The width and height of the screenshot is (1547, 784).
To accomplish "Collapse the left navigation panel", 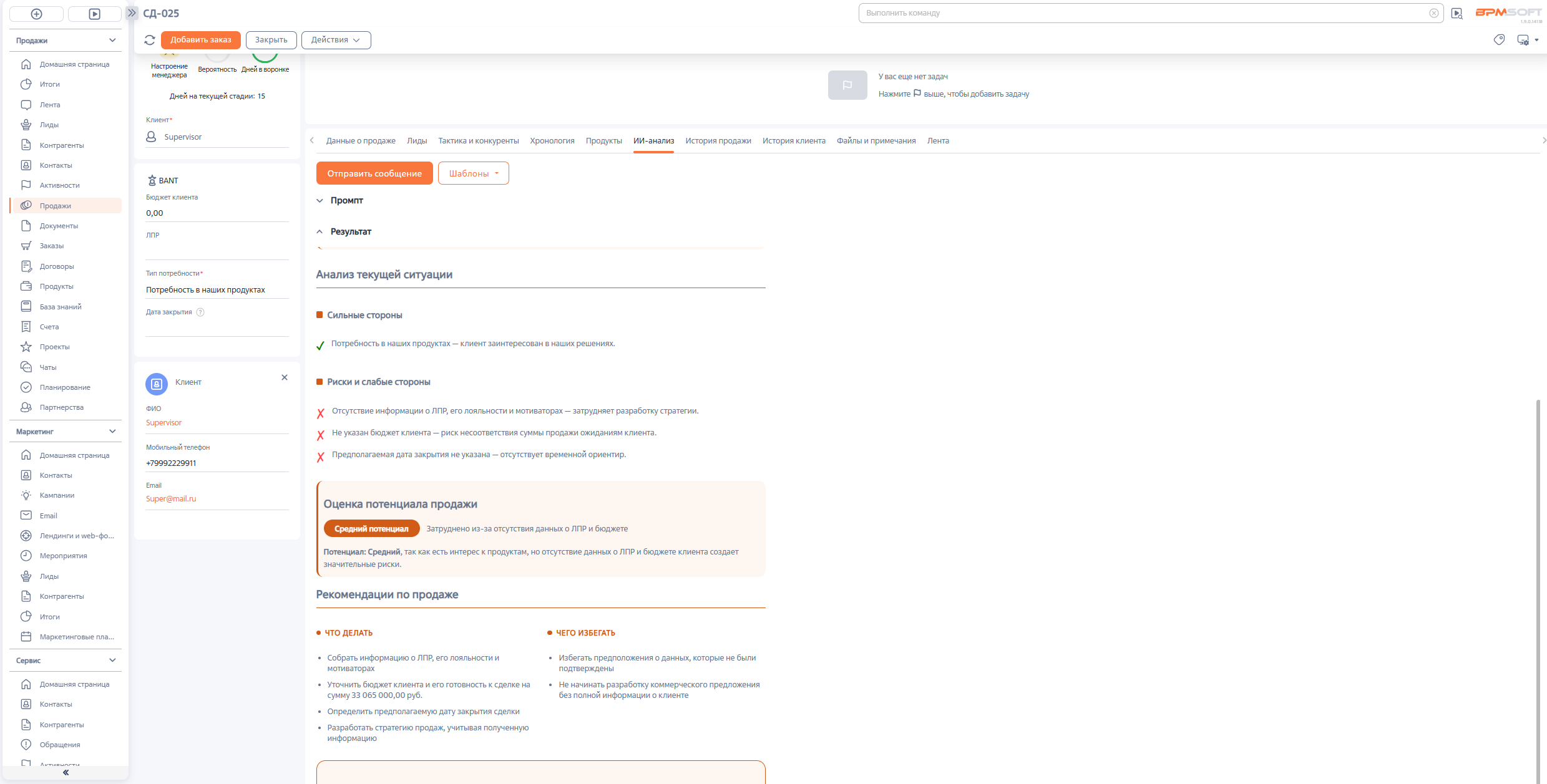I will click(65, 772).
